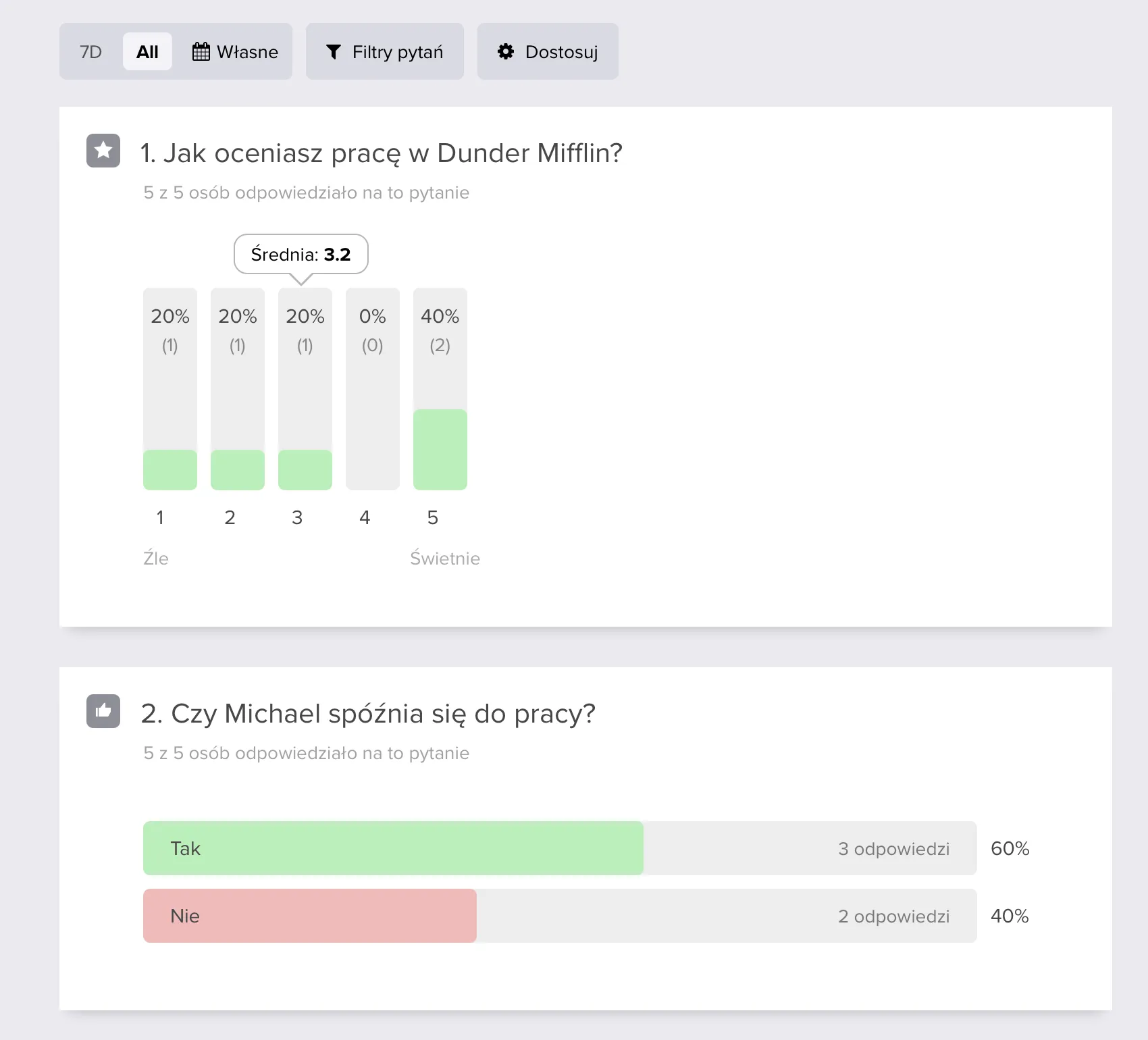Click the rating 2 bar
The image size is (1148, 1040).
(238, 389)
